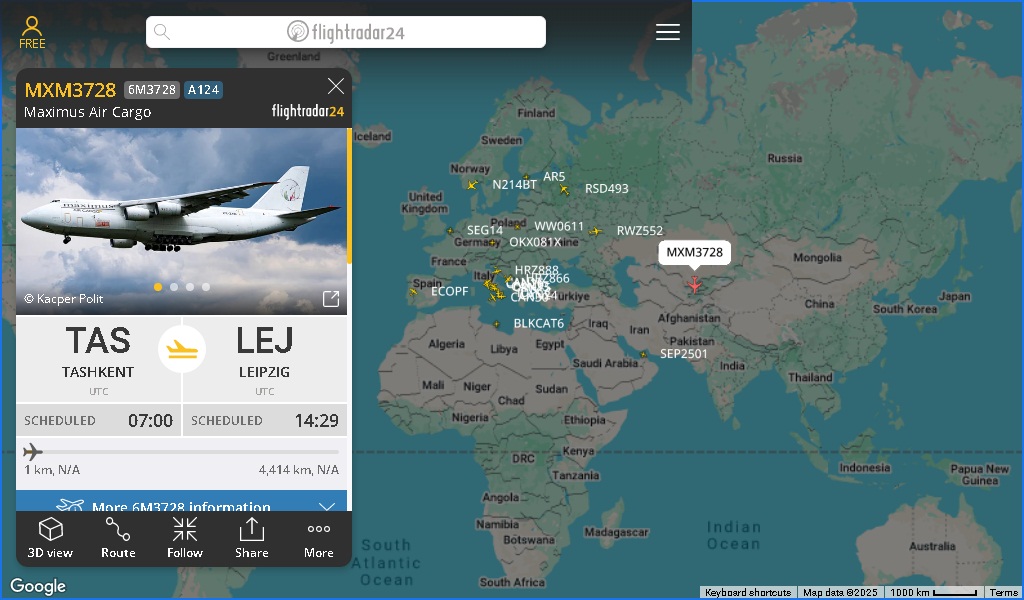
Task: Close the MXM3728 flight panel
Action: 336,86
